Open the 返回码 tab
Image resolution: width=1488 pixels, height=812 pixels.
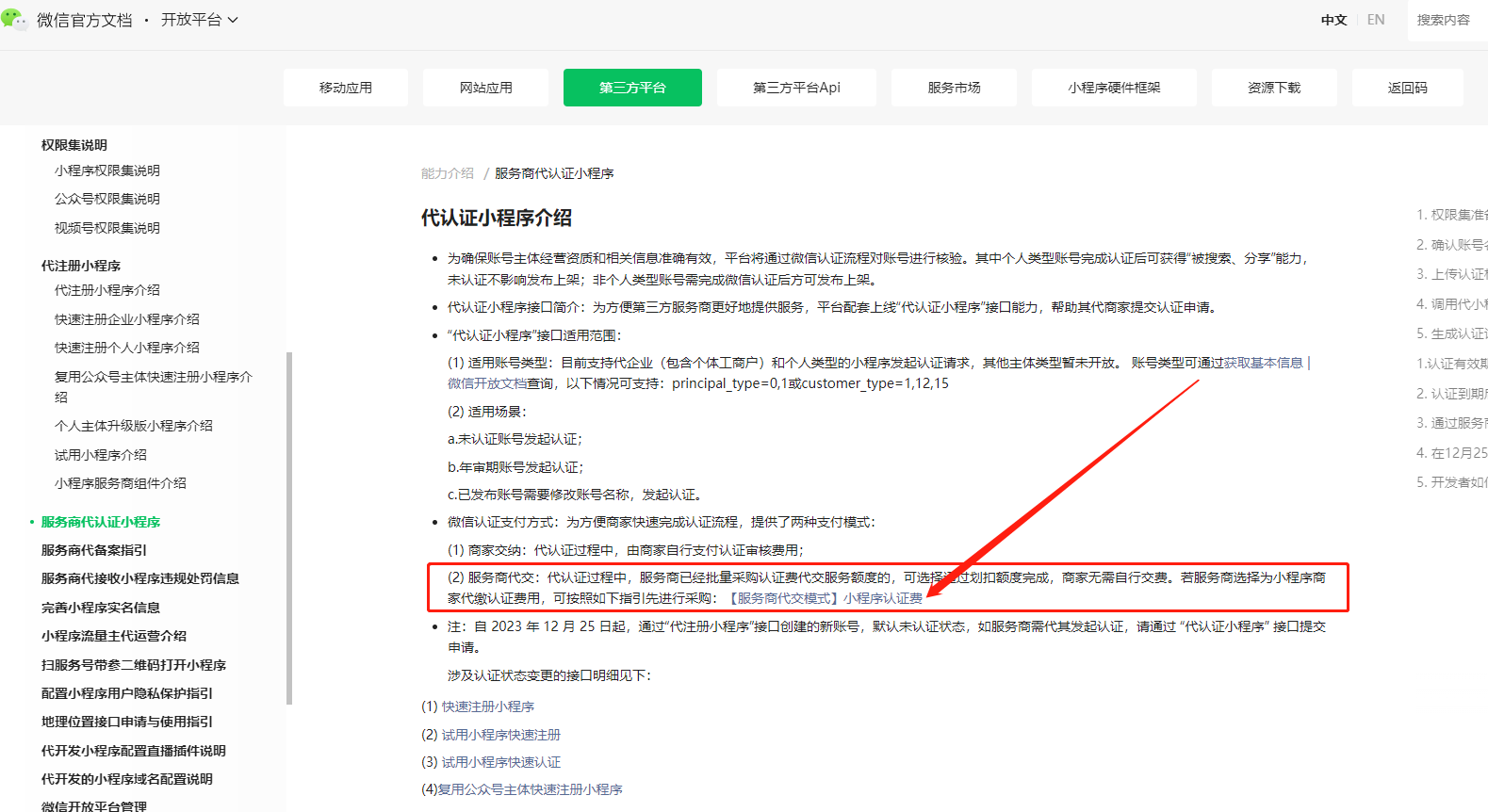(x=1408, y=88)
